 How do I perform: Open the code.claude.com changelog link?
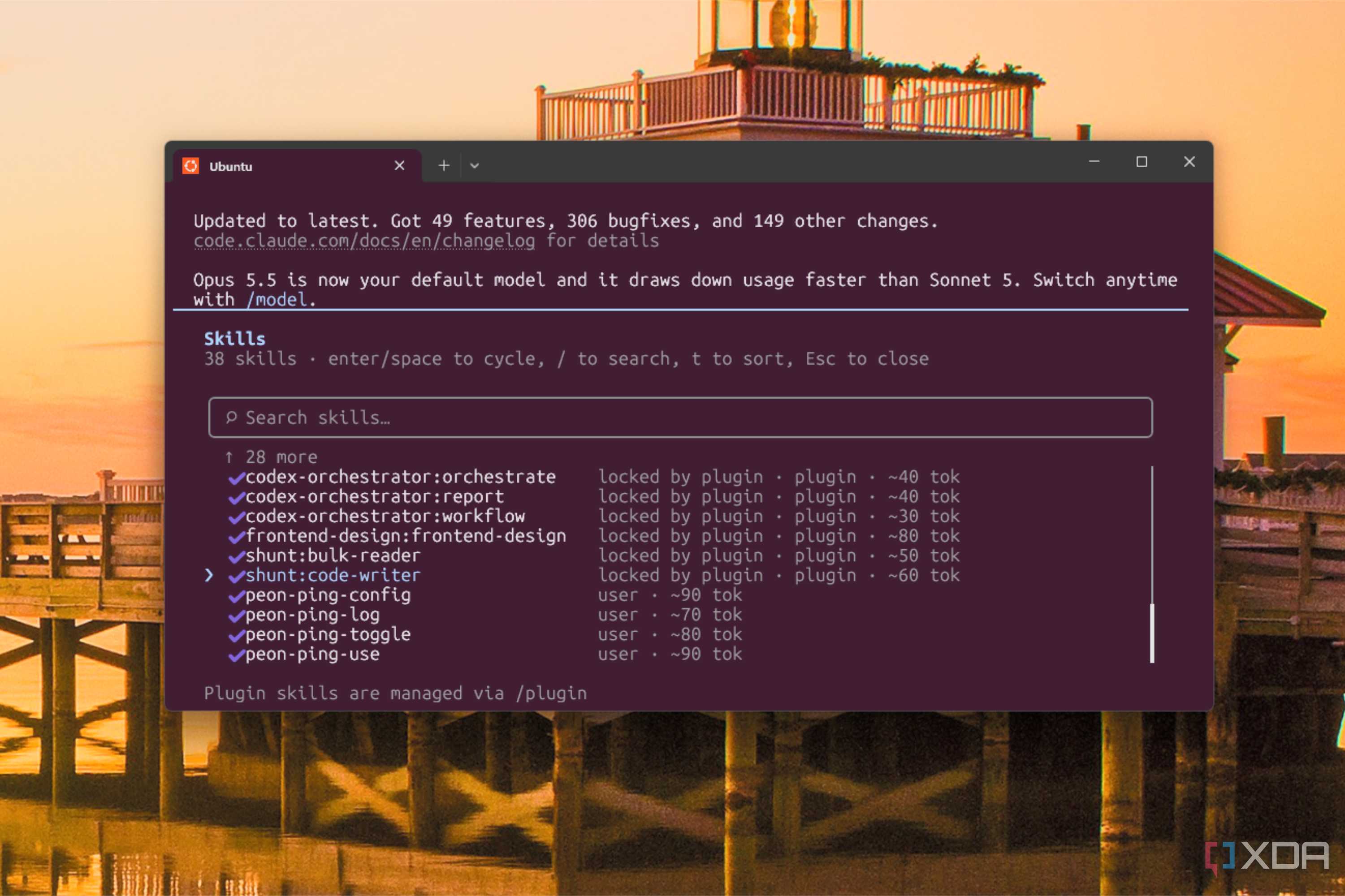point(364,241)
